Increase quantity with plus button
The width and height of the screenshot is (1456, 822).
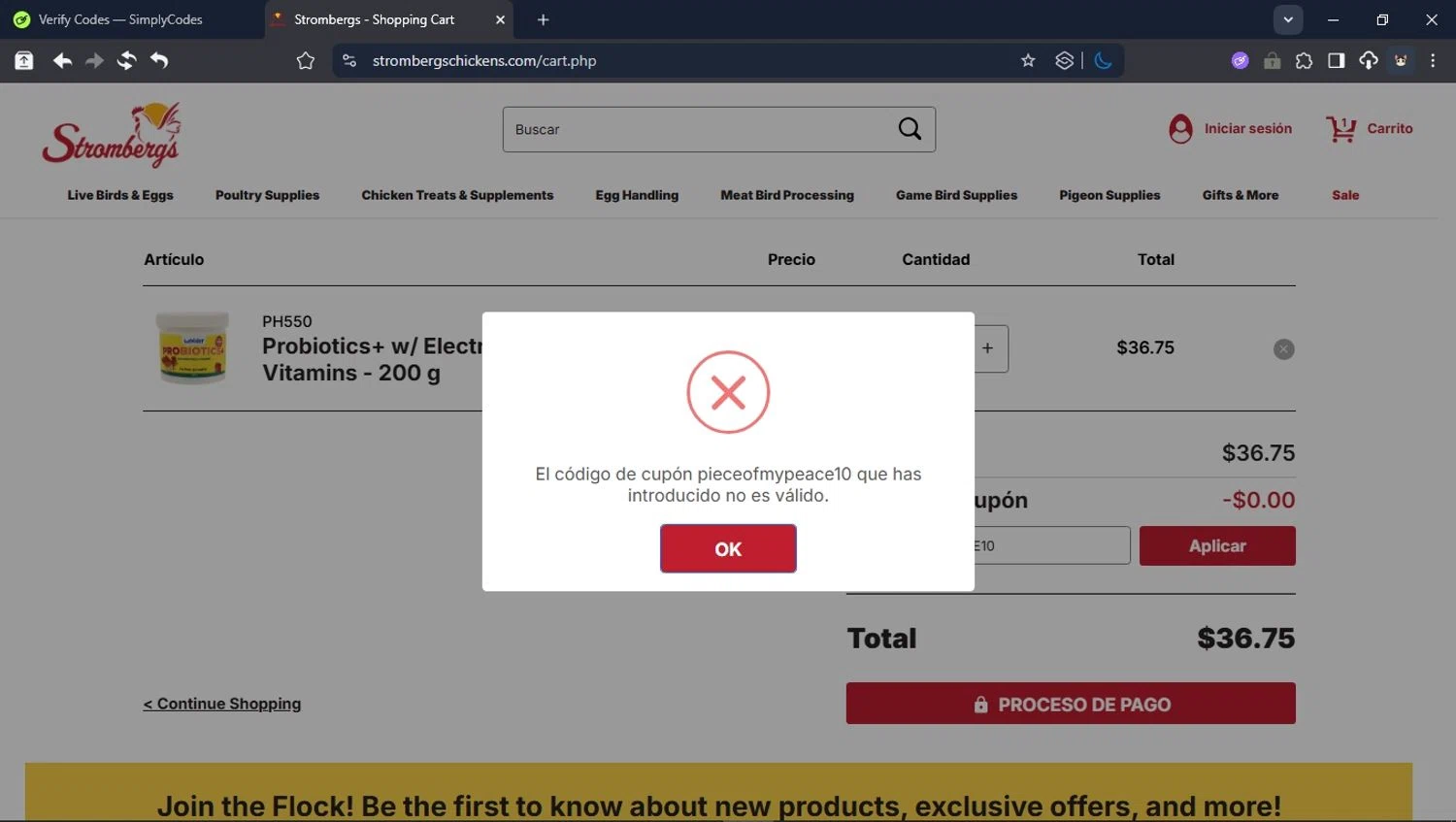(988, 348)
